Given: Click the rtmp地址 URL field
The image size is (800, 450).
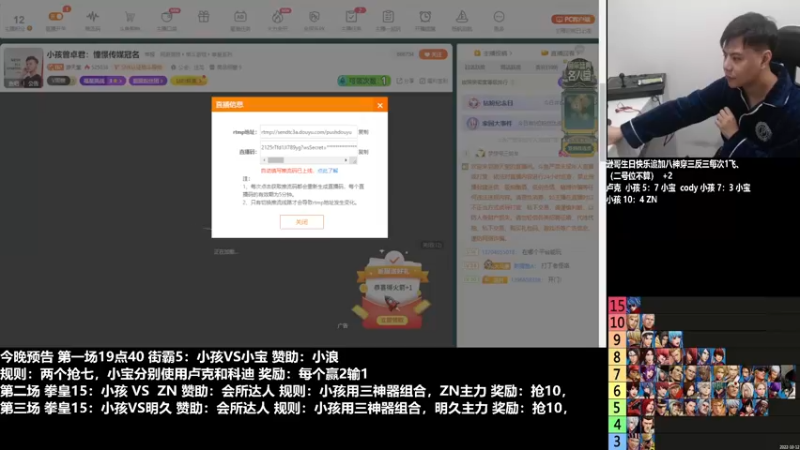Looking at the screenshot, I should (x=308, y=132).
